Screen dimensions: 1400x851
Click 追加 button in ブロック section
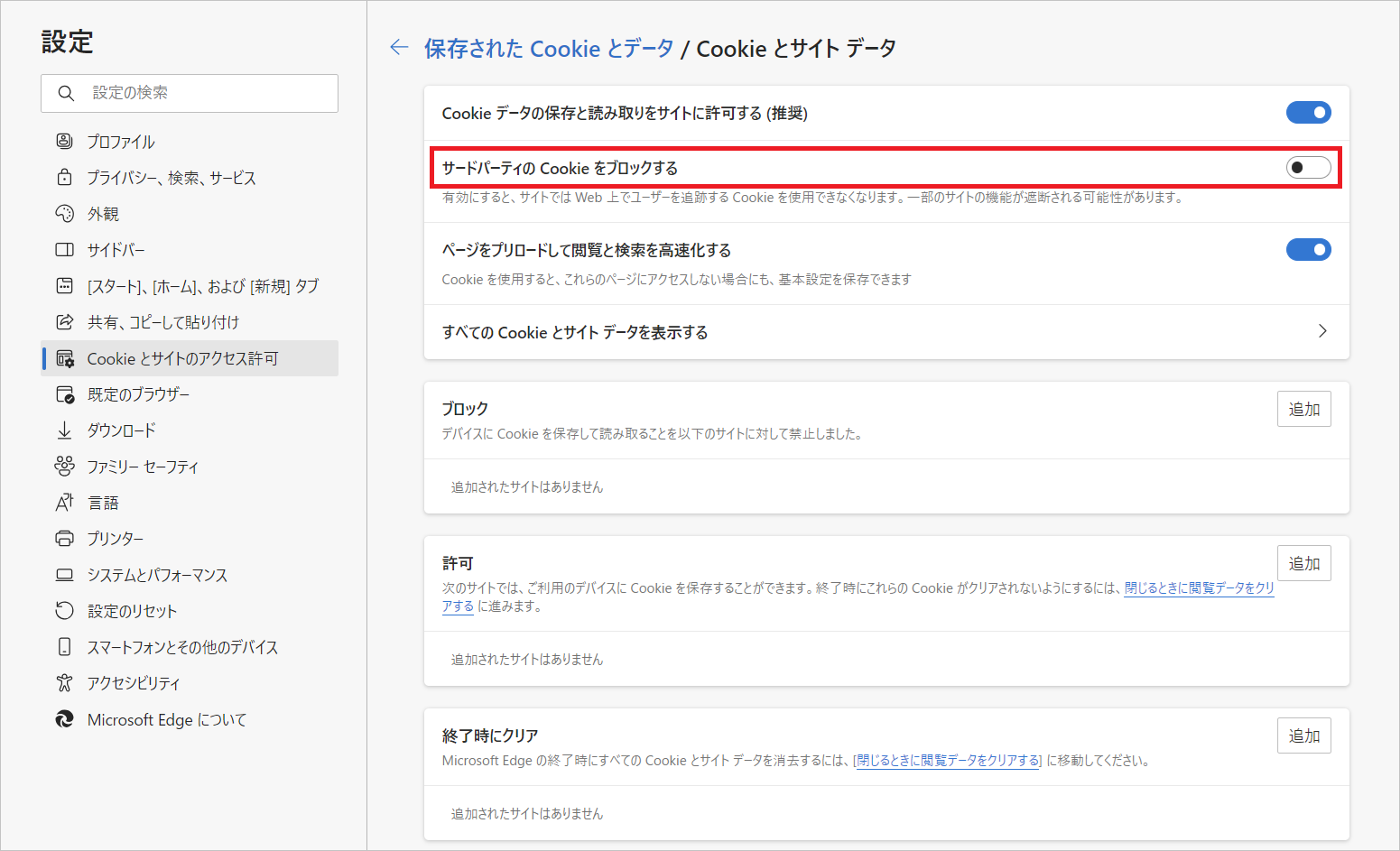(1303, 409)
